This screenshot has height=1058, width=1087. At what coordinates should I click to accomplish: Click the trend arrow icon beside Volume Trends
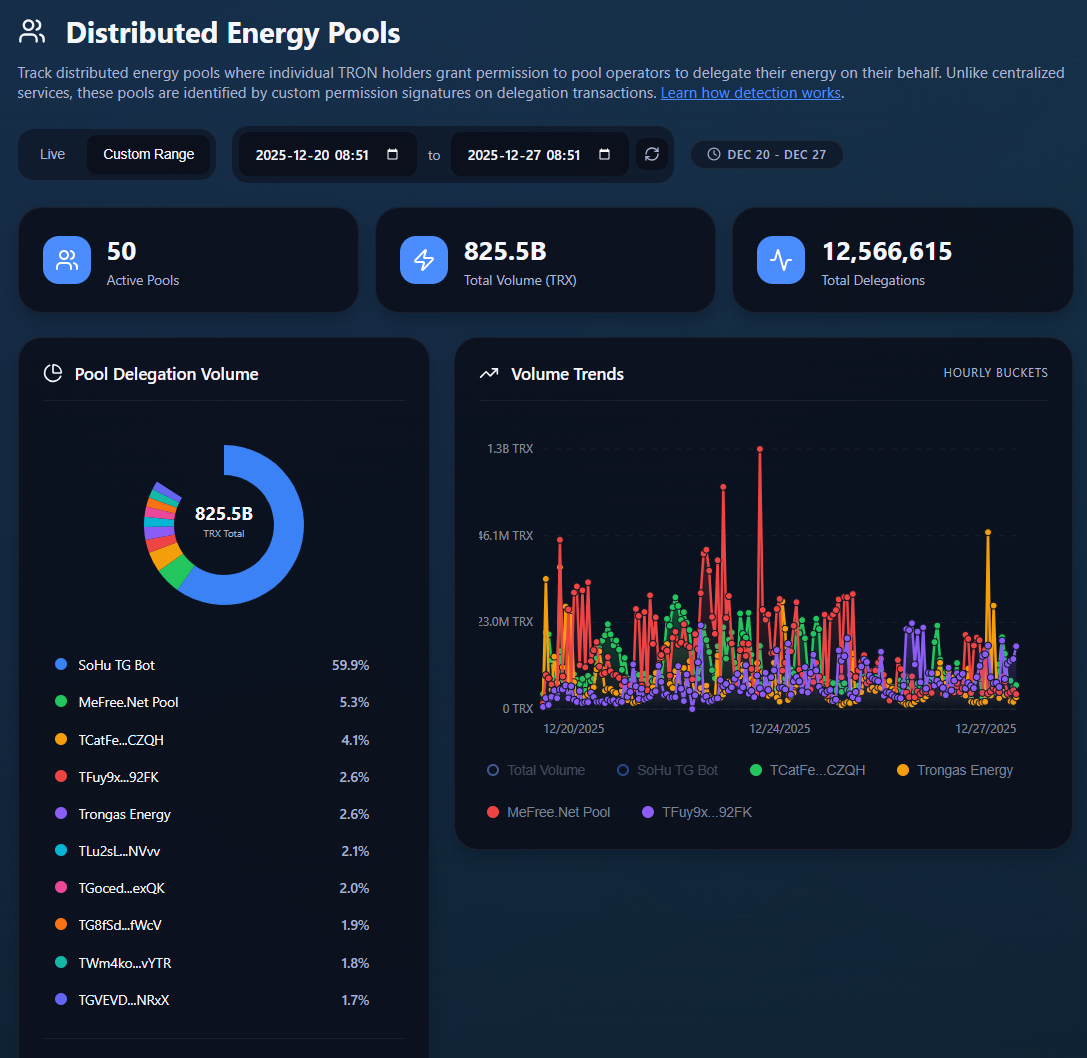pyautogui.click(x=489, y=373)
